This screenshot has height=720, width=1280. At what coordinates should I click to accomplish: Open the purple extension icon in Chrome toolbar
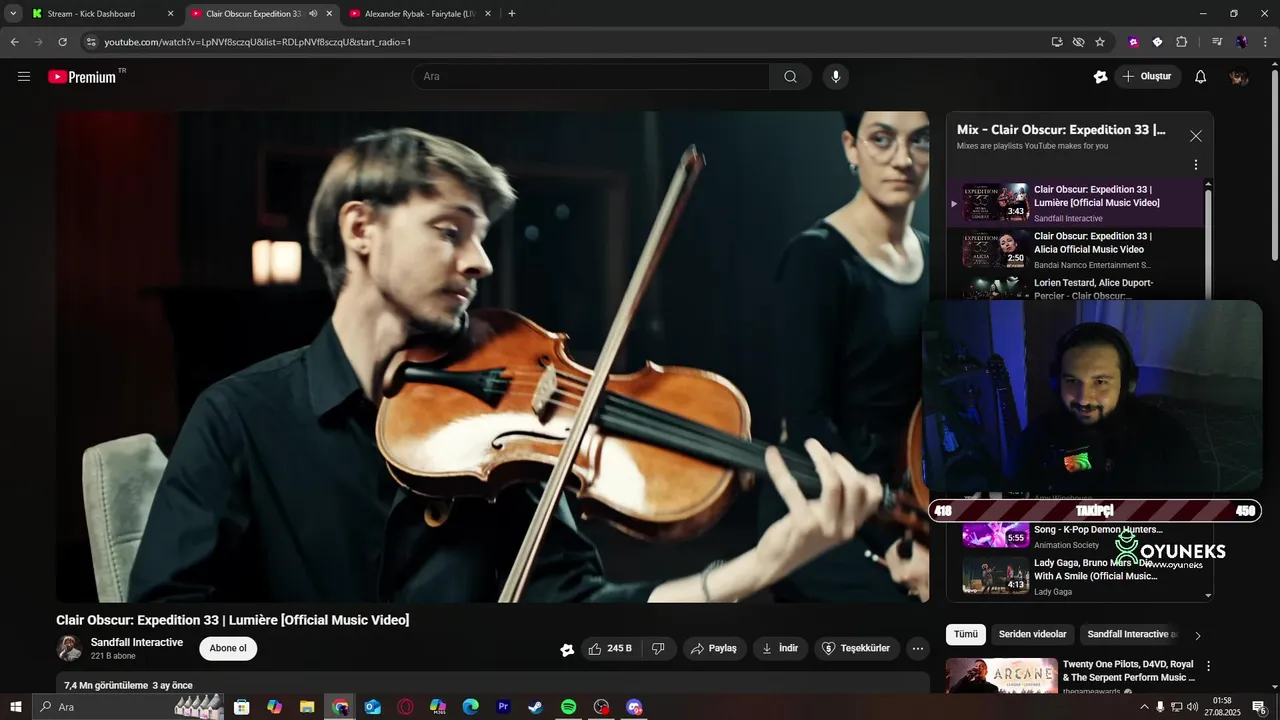pos(1133,42)
